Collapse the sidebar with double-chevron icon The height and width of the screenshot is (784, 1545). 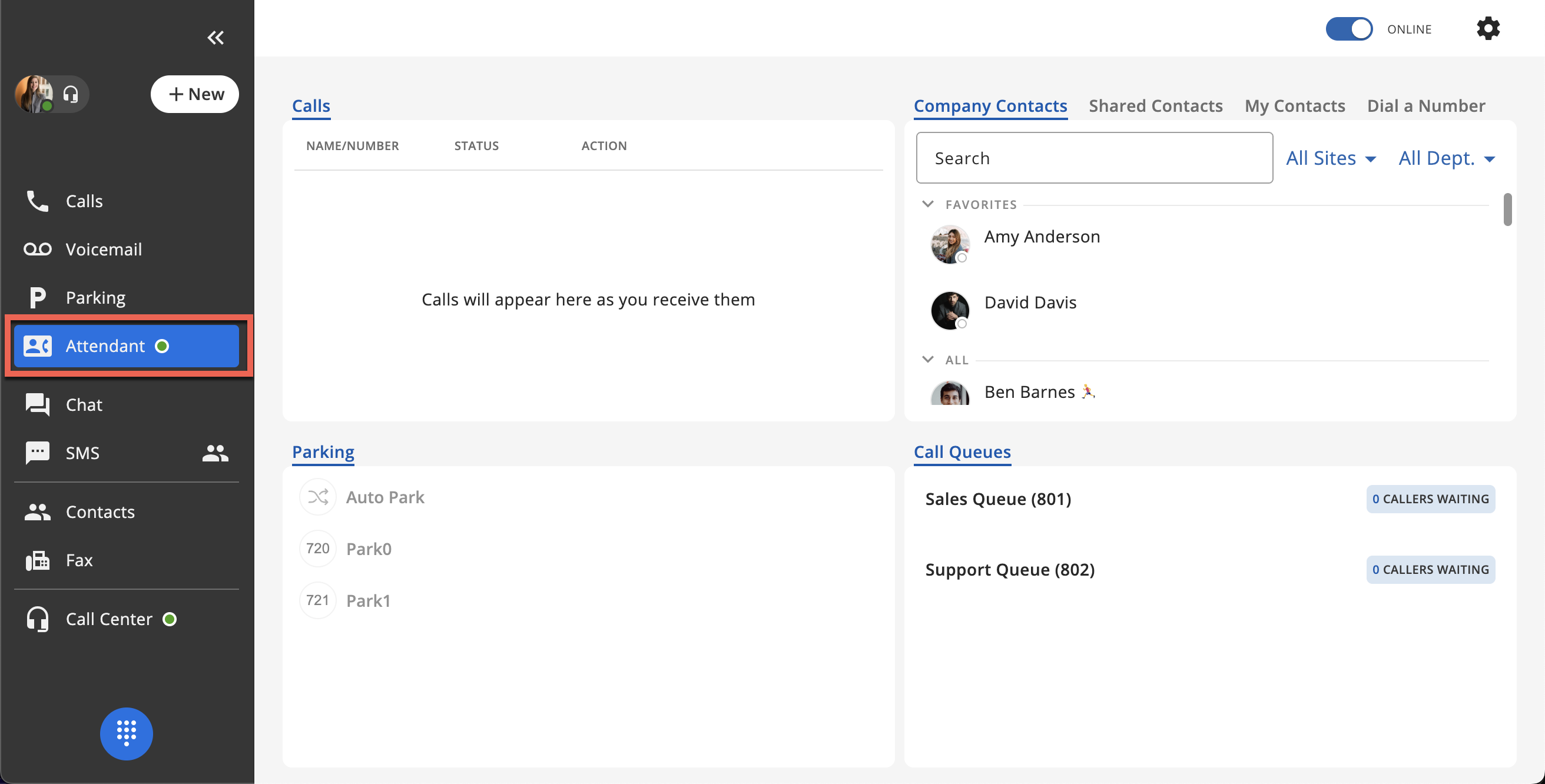[215, 37]
